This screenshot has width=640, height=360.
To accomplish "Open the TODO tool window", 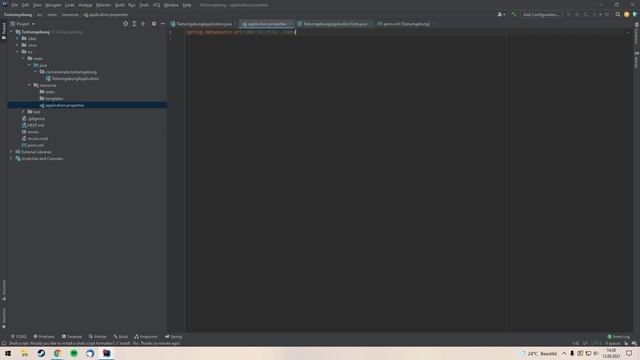I will click(x=19, y=337).
